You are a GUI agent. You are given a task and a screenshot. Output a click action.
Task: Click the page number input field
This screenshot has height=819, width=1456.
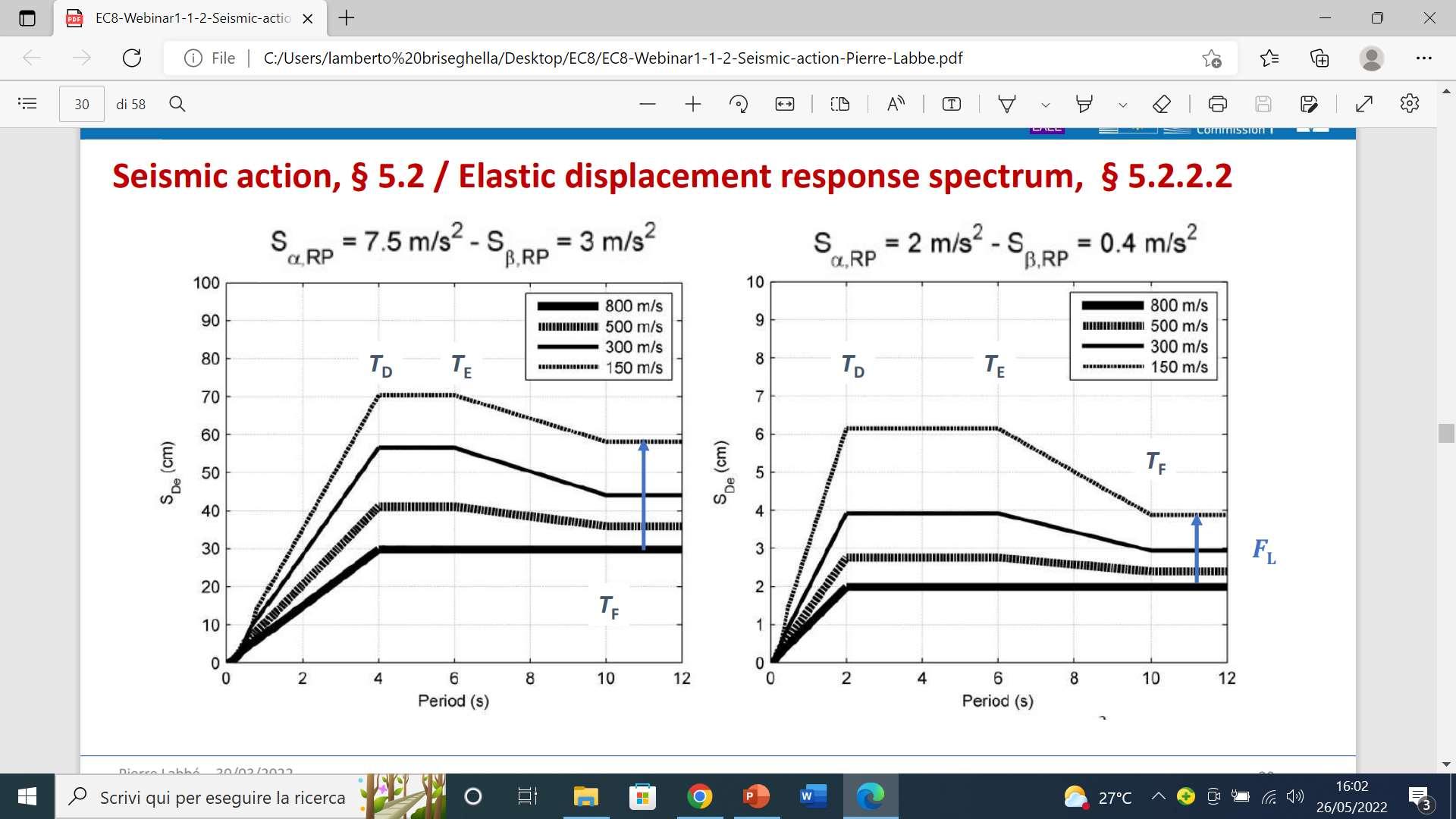(x=82, y=104)
